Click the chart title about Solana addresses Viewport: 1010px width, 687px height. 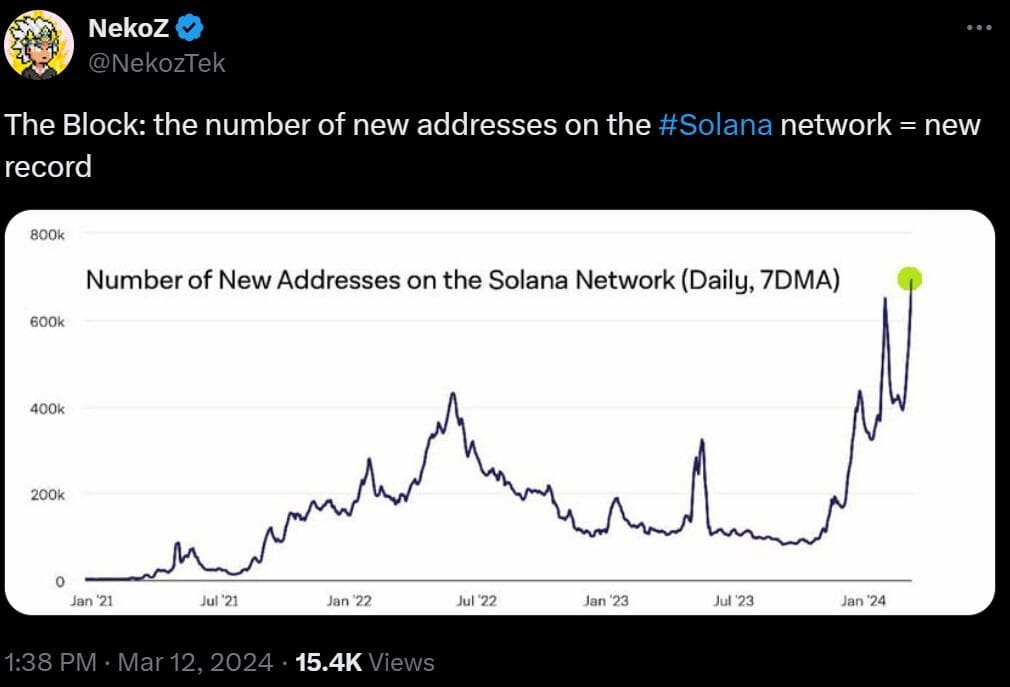pyautogui.click(x=462, y=280)
